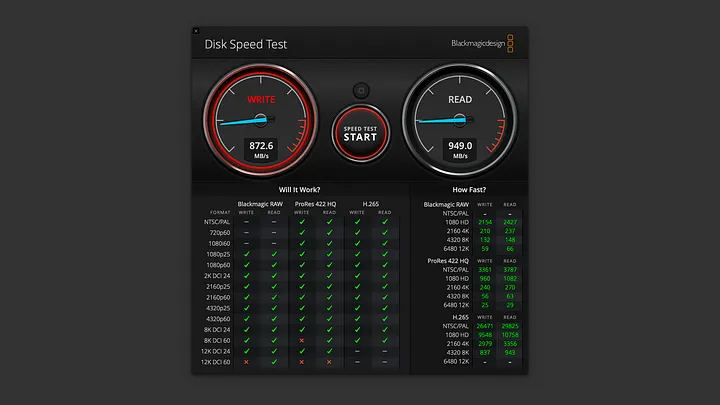Viewport: 720px width, 405px height.
Task: Select the 837 H.265 4320 8K write value
Action: (x=485, y=353)
